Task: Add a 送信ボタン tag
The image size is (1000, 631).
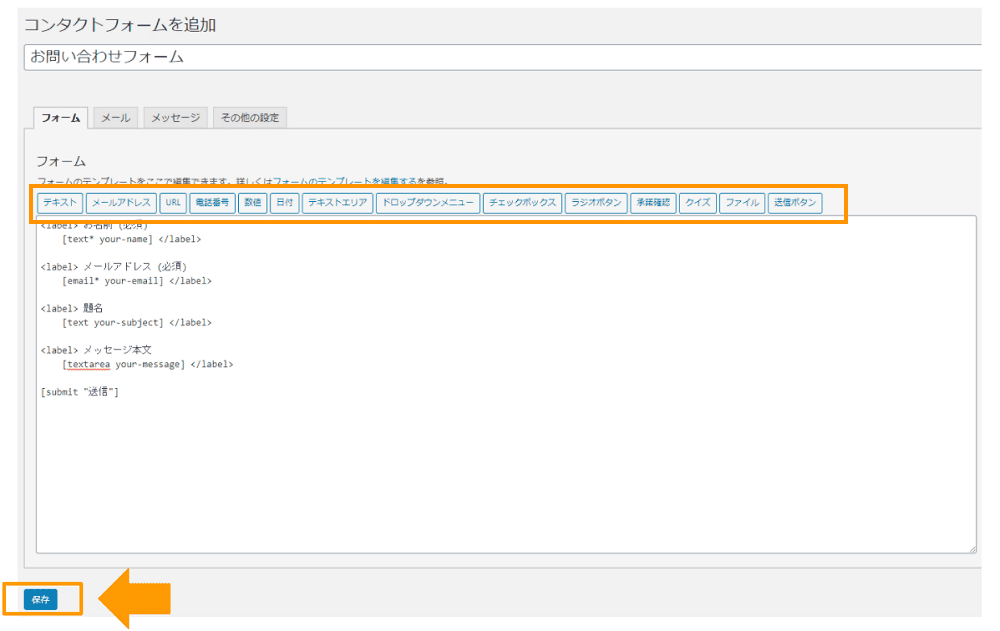Action: [x=795, y=203]
